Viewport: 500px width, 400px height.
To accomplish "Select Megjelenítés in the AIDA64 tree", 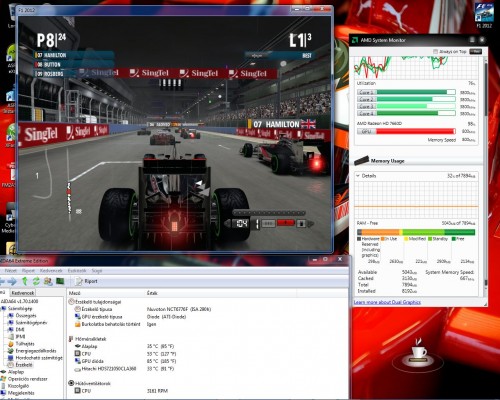I will point(21,393).
